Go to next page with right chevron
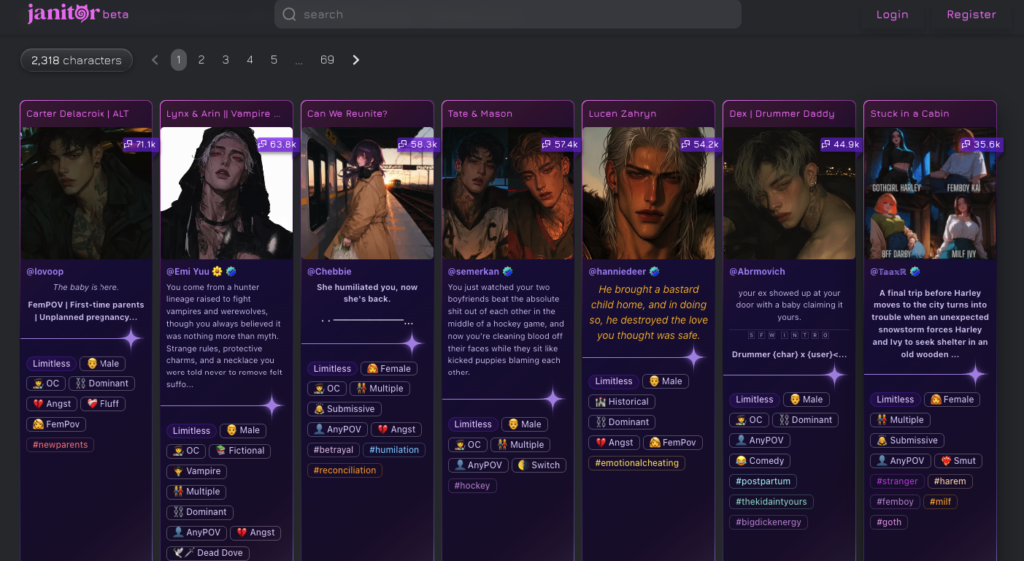1024x561 pixels. pyautogui.click(x=356, y=60)
